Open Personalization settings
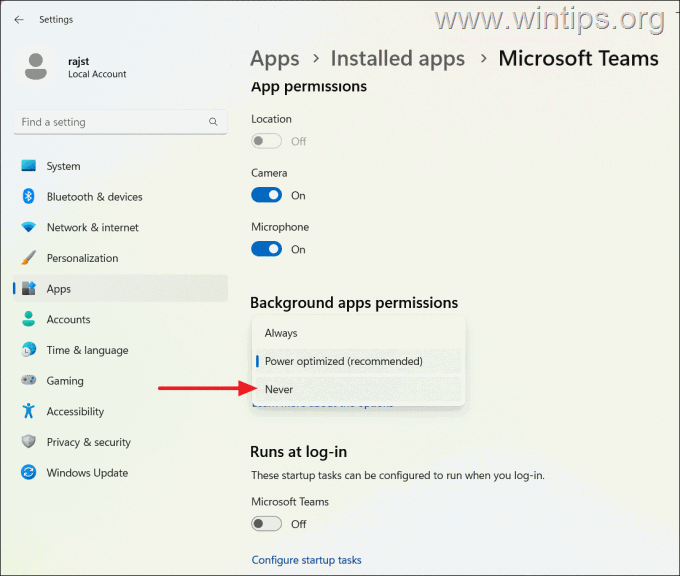This screenshot has width=680, height=576. click(120, 258)
